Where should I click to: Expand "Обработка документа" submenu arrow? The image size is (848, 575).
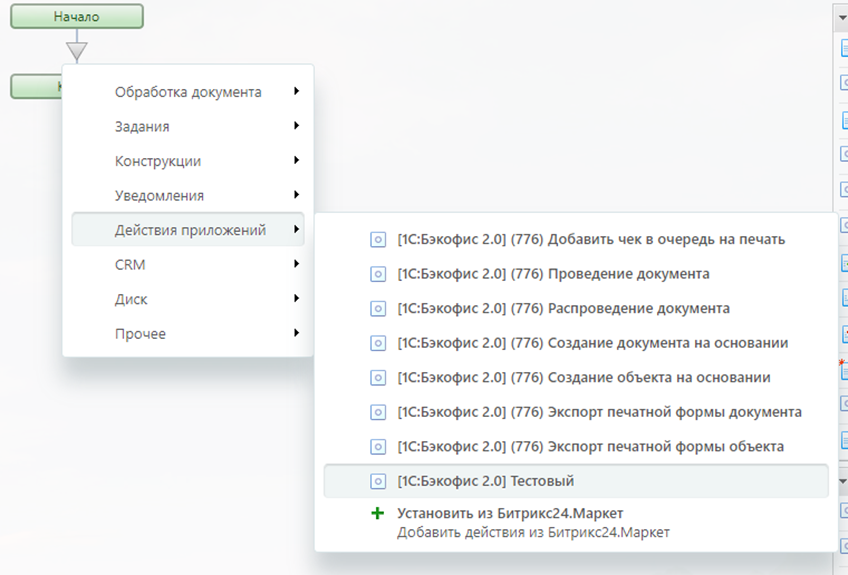tap(297, 92)
